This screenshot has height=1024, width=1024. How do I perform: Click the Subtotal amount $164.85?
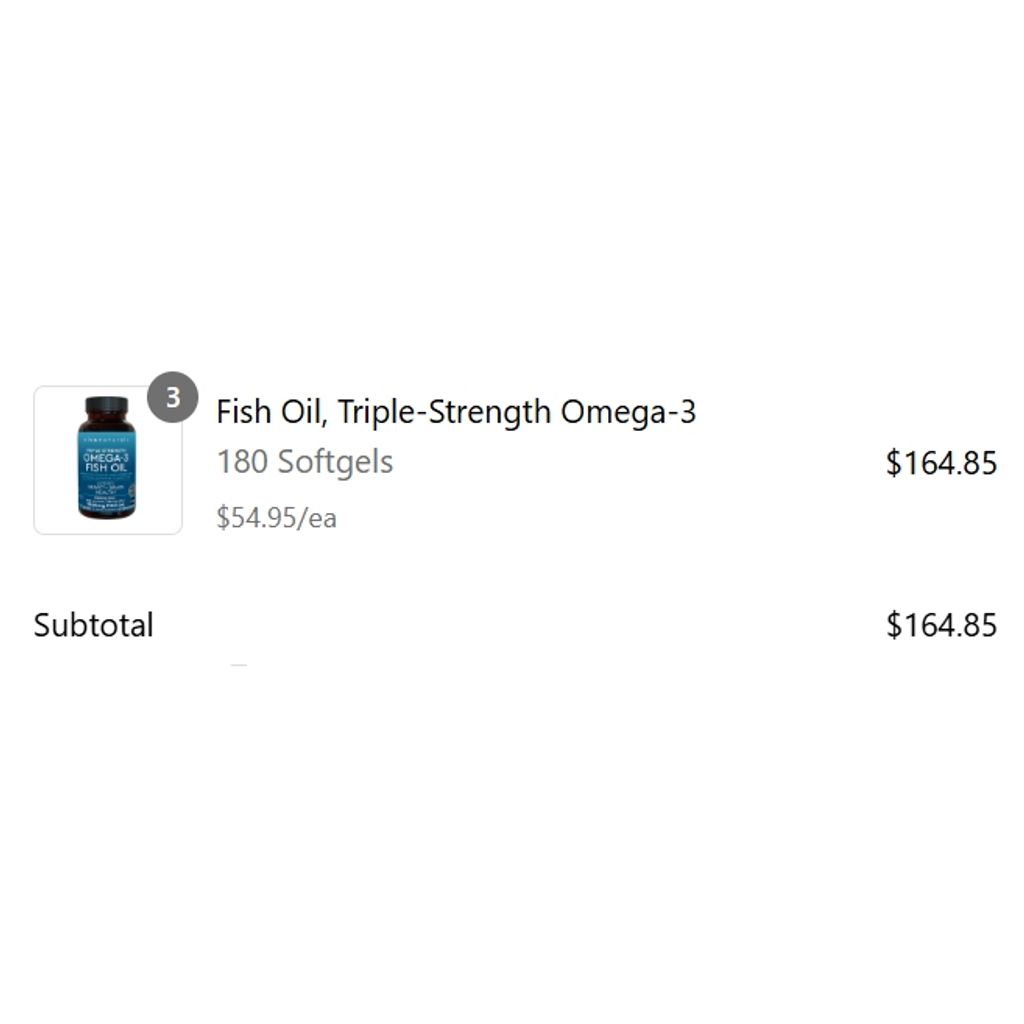pyautogui.click(x=941, y=625)
